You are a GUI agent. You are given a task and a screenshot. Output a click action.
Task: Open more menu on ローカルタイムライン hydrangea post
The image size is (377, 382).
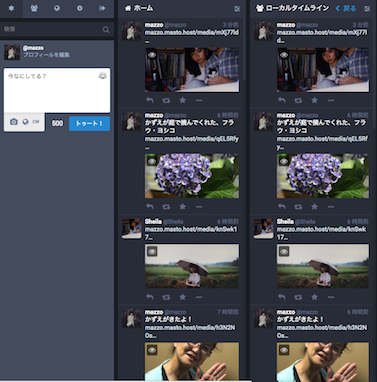coord(331,207)
